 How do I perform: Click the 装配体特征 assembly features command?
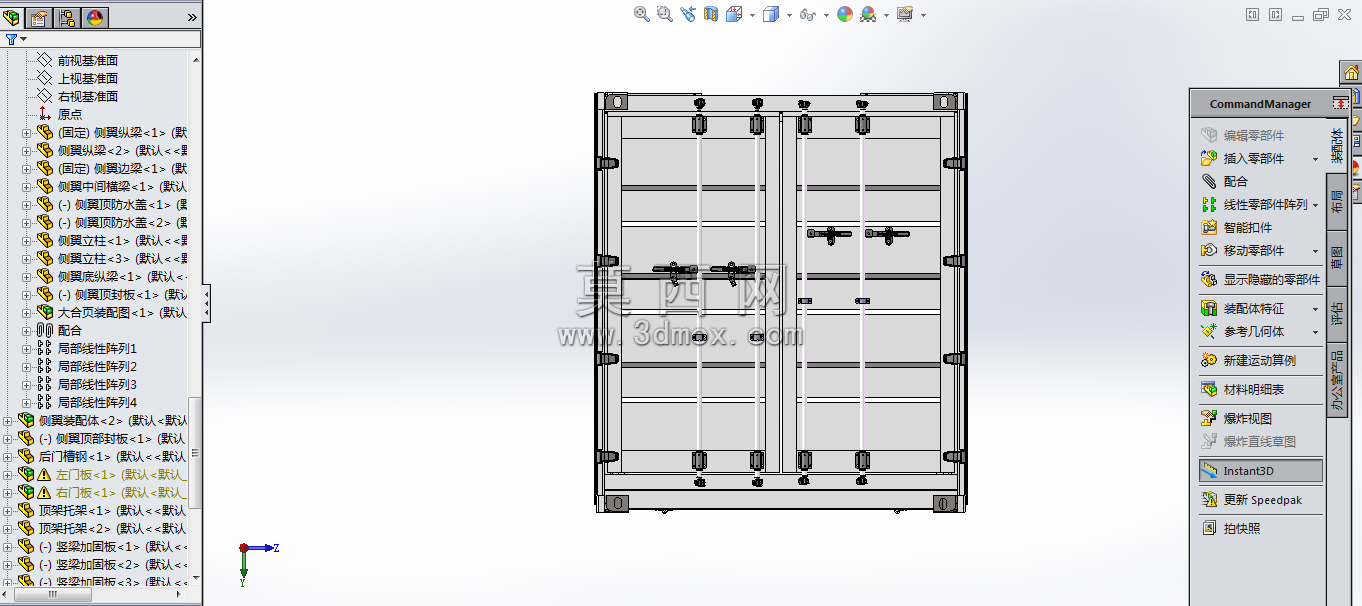tap(1243, 308)
